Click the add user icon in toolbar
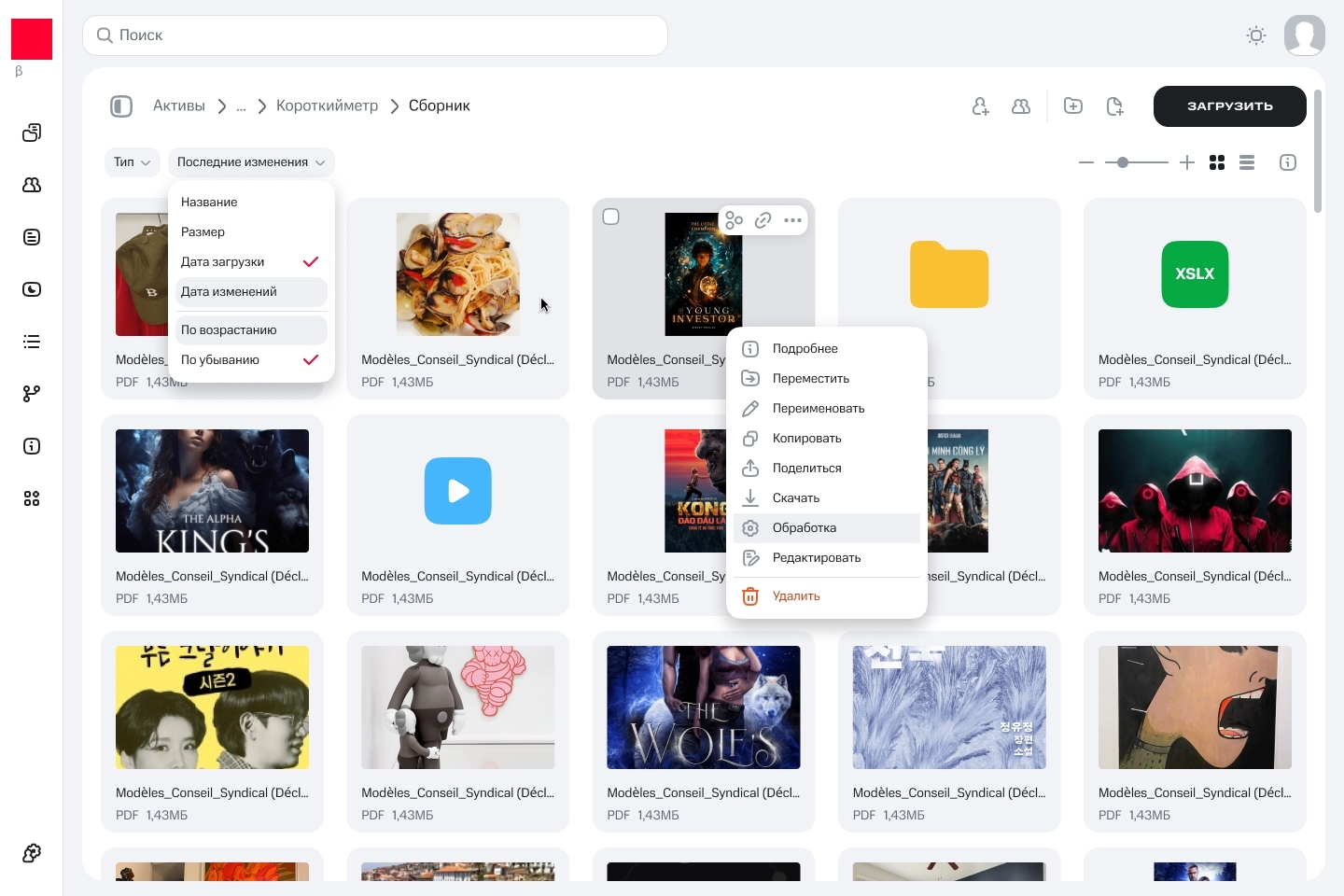Screen dimensions: 1344x896 [980, 106]
